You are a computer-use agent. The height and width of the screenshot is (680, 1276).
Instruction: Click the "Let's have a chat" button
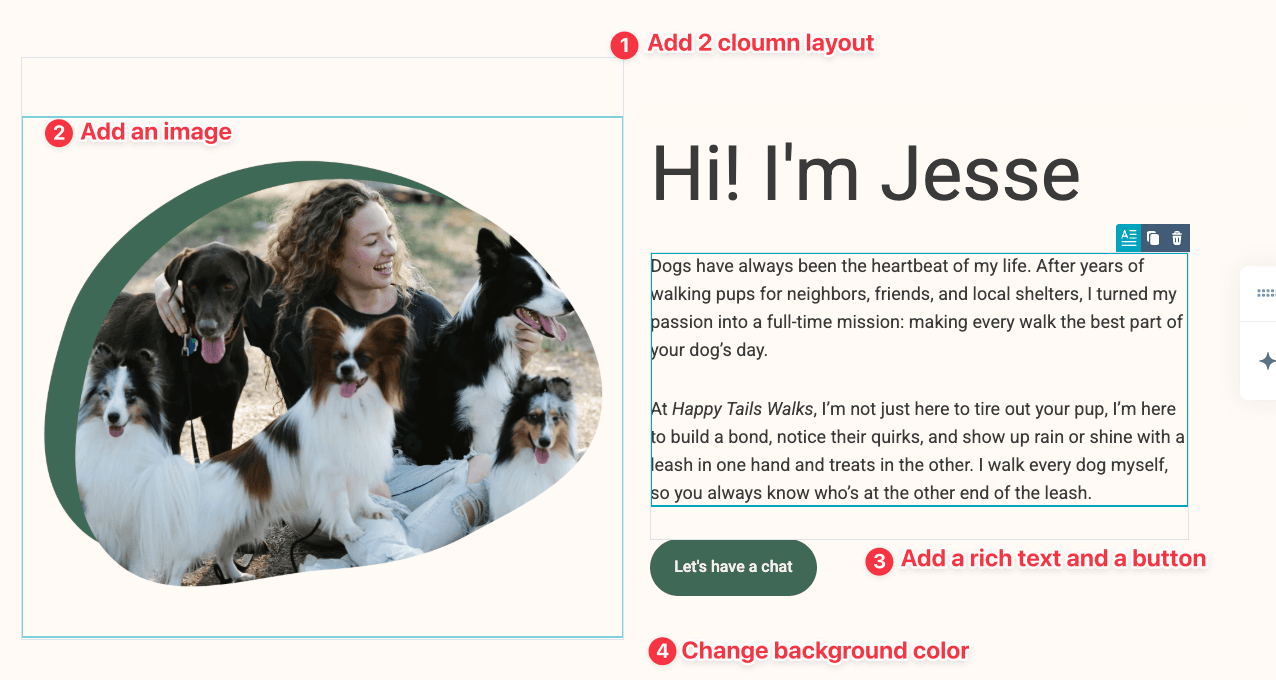(733, 567)
